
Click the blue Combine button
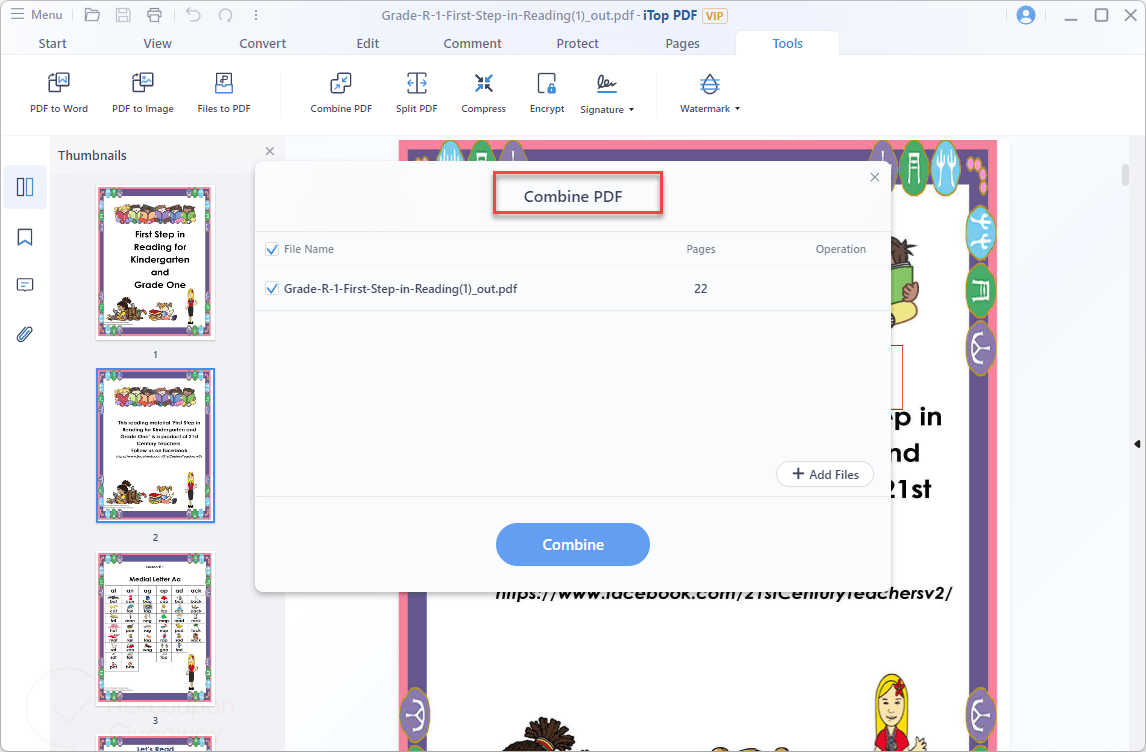coord(572,544)
